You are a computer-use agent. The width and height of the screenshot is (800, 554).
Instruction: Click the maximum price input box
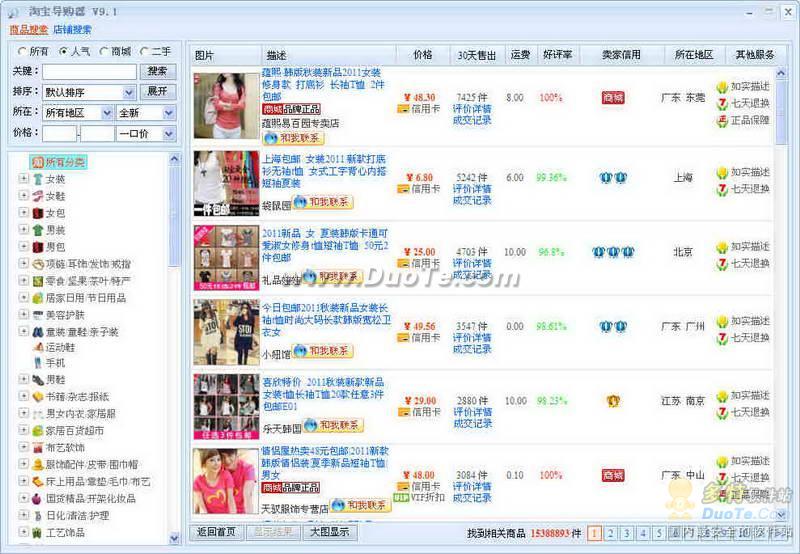pos(97,134)
